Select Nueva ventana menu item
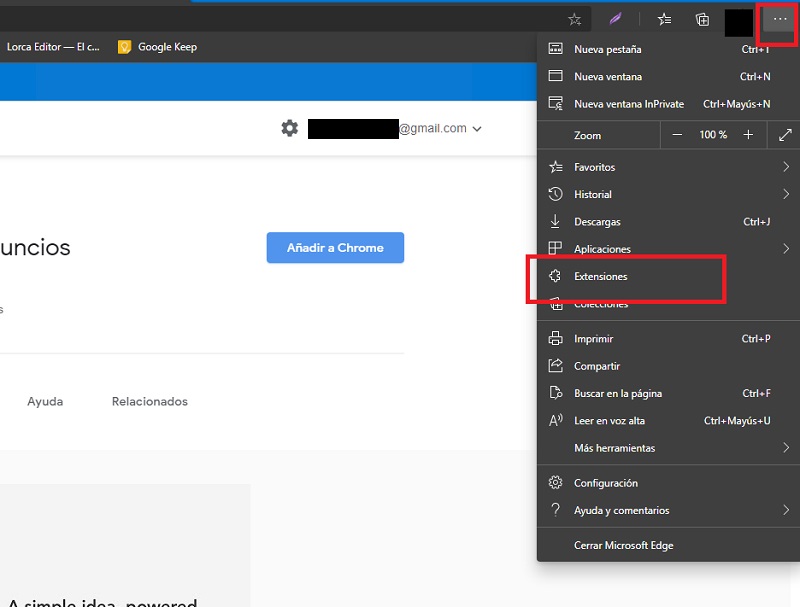Image resolution: width=800 pixels, height=607 pixels. point(668,77)
